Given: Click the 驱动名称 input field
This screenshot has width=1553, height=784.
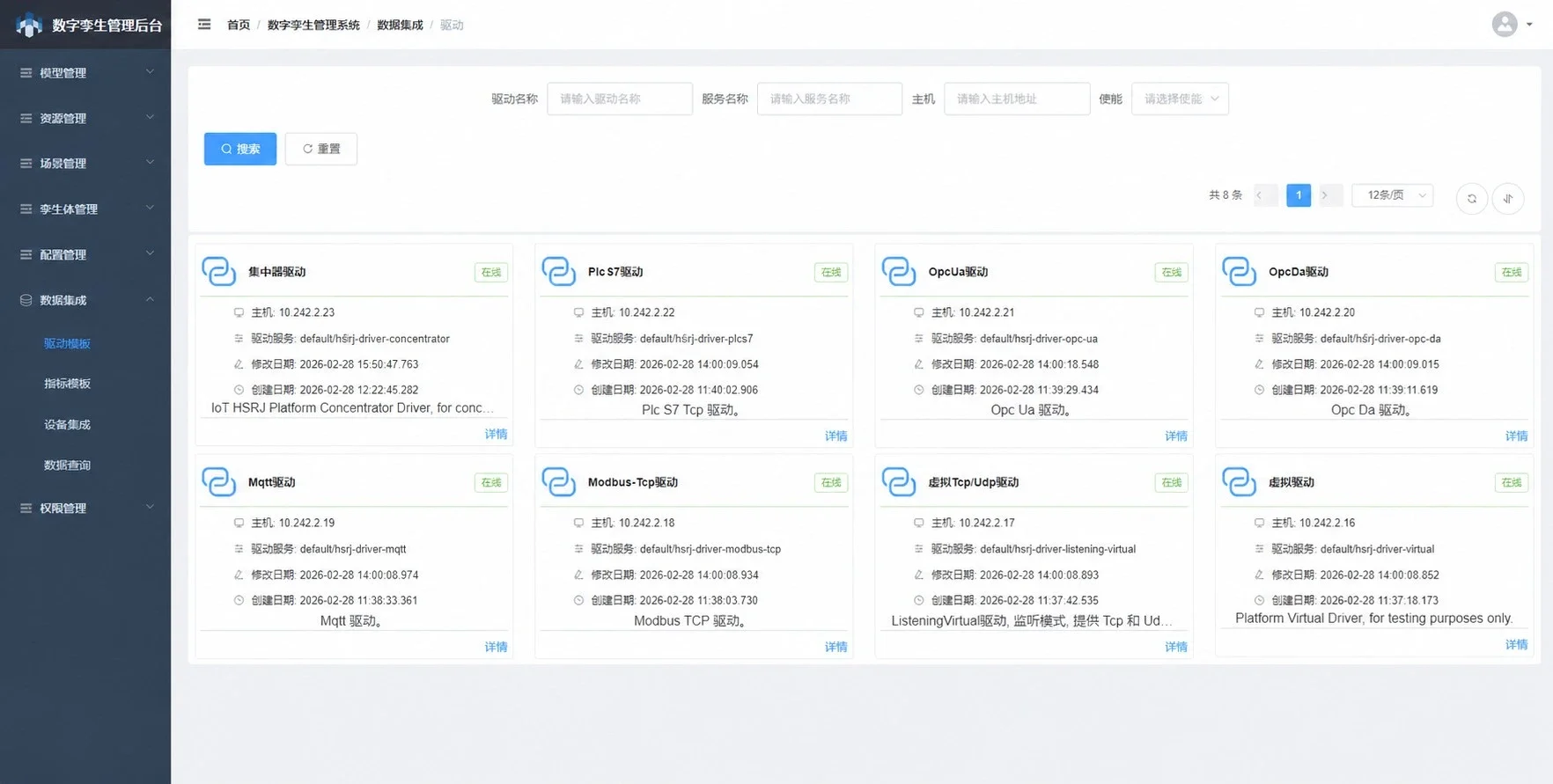Looking at the screenshot, I should click(x=620, y=99).
